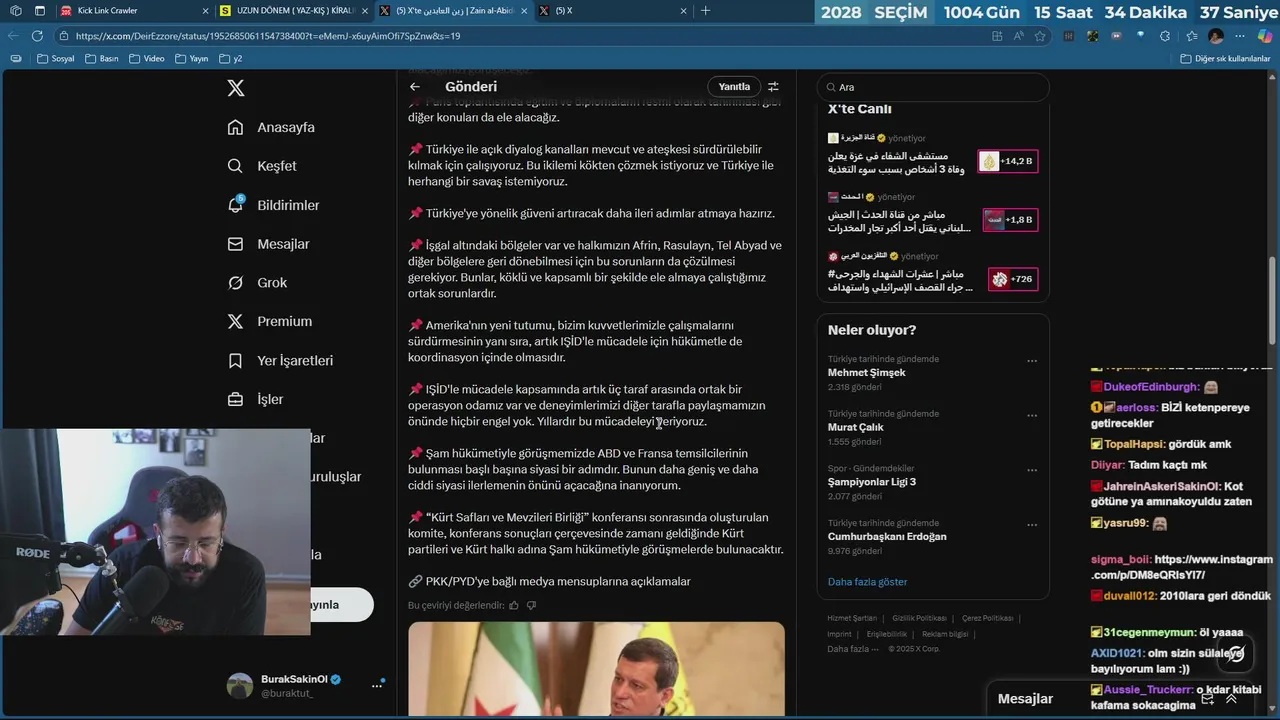Open the Bildirimler bell icon
Viewport: 1280px width, 720px height.
pos(235,205)
